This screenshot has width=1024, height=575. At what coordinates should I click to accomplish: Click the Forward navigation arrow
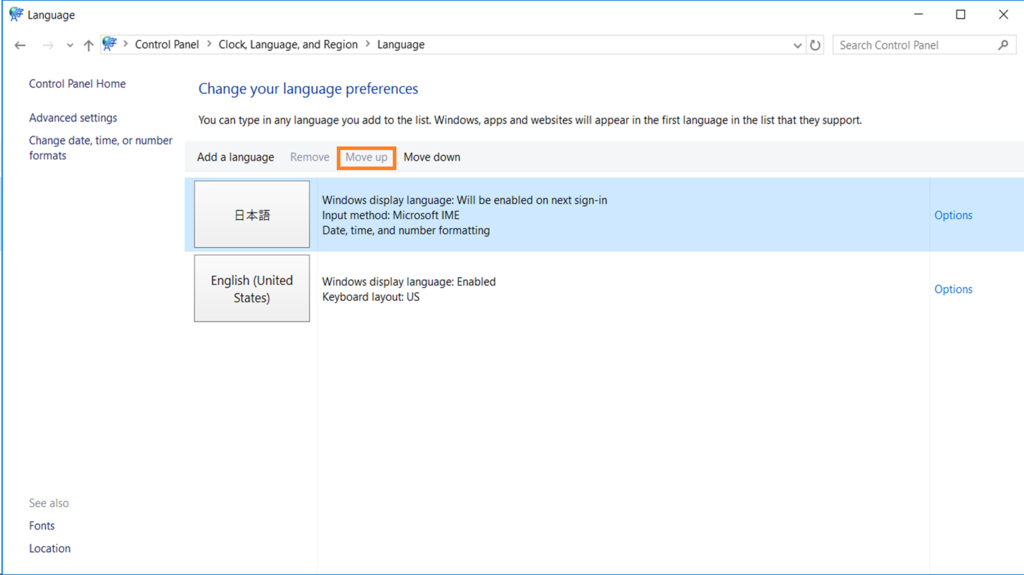click(48, 45)
